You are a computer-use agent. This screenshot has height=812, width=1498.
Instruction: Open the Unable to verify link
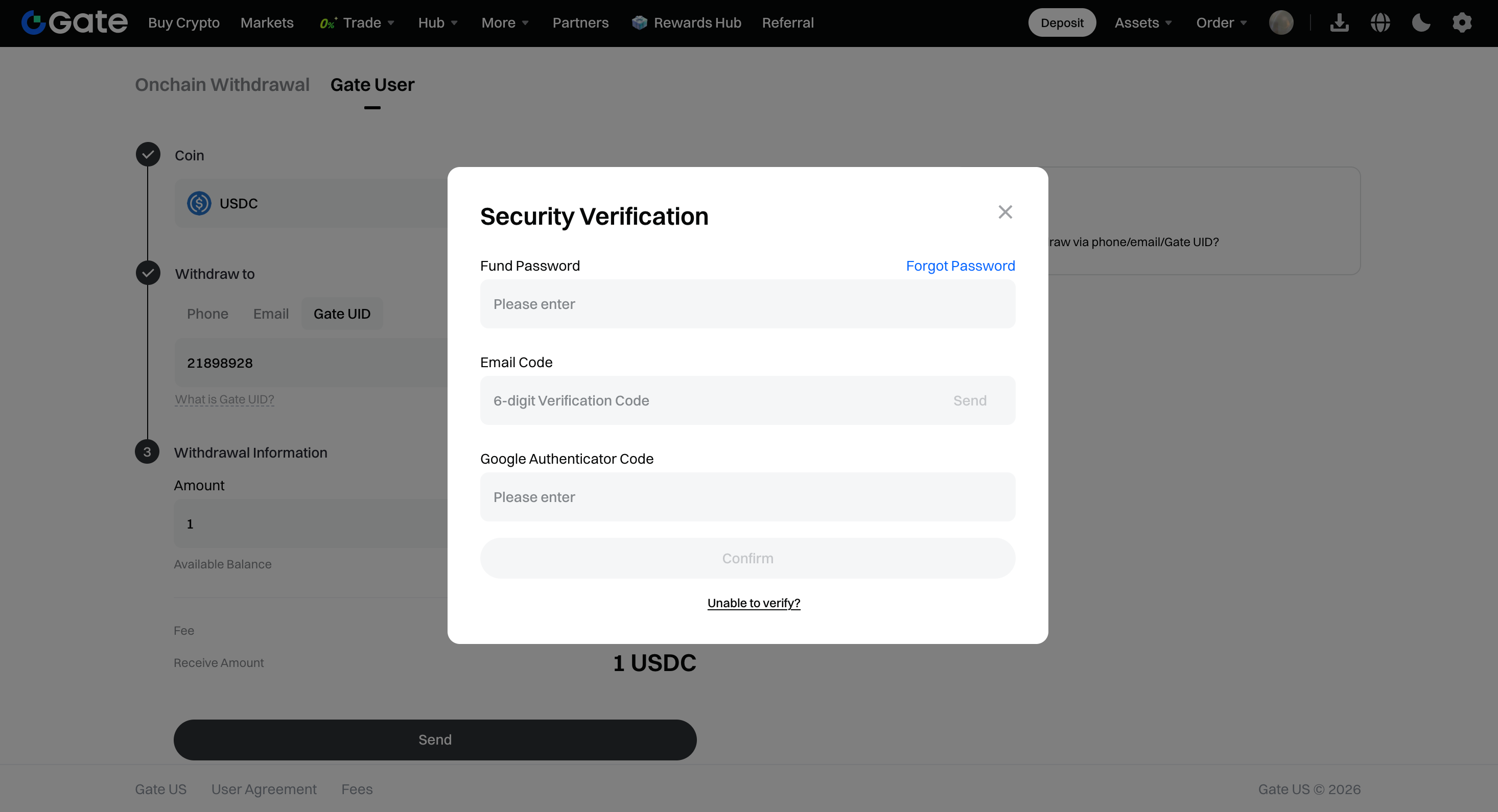pyautogui.click(x=754, y=603)
